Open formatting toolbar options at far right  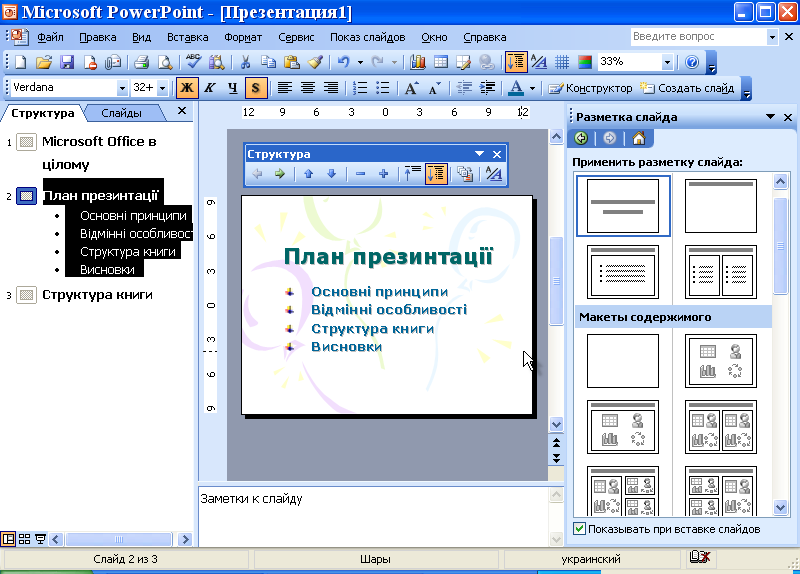746,89
